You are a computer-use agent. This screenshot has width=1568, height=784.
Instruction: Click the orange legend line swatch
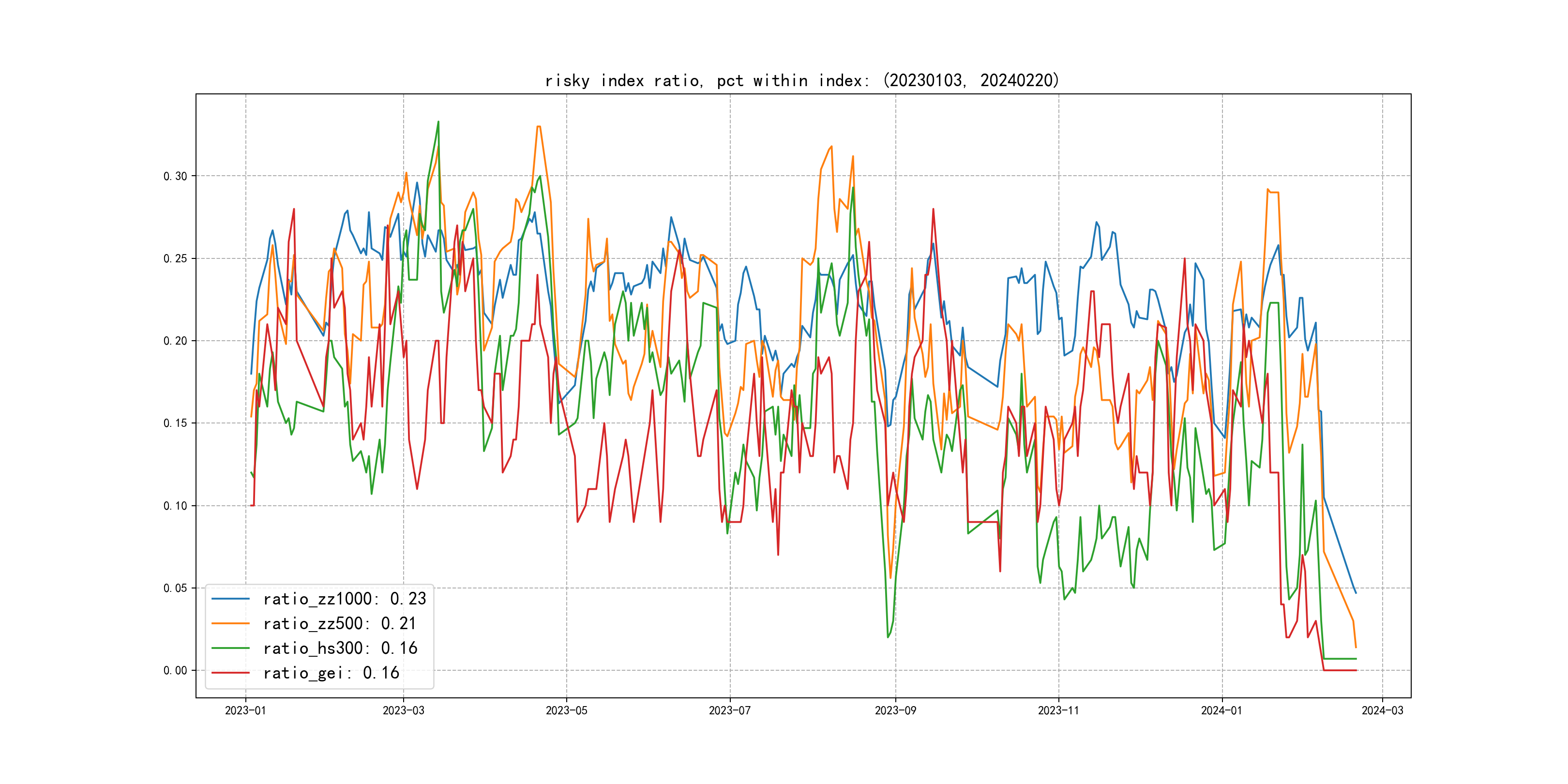point(230,624)
